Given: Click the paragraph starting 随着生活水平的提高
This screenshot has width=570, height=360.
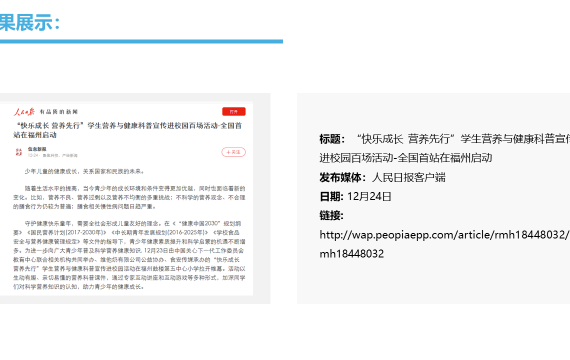Looking at the screenshot, I should tap(129, 197).
